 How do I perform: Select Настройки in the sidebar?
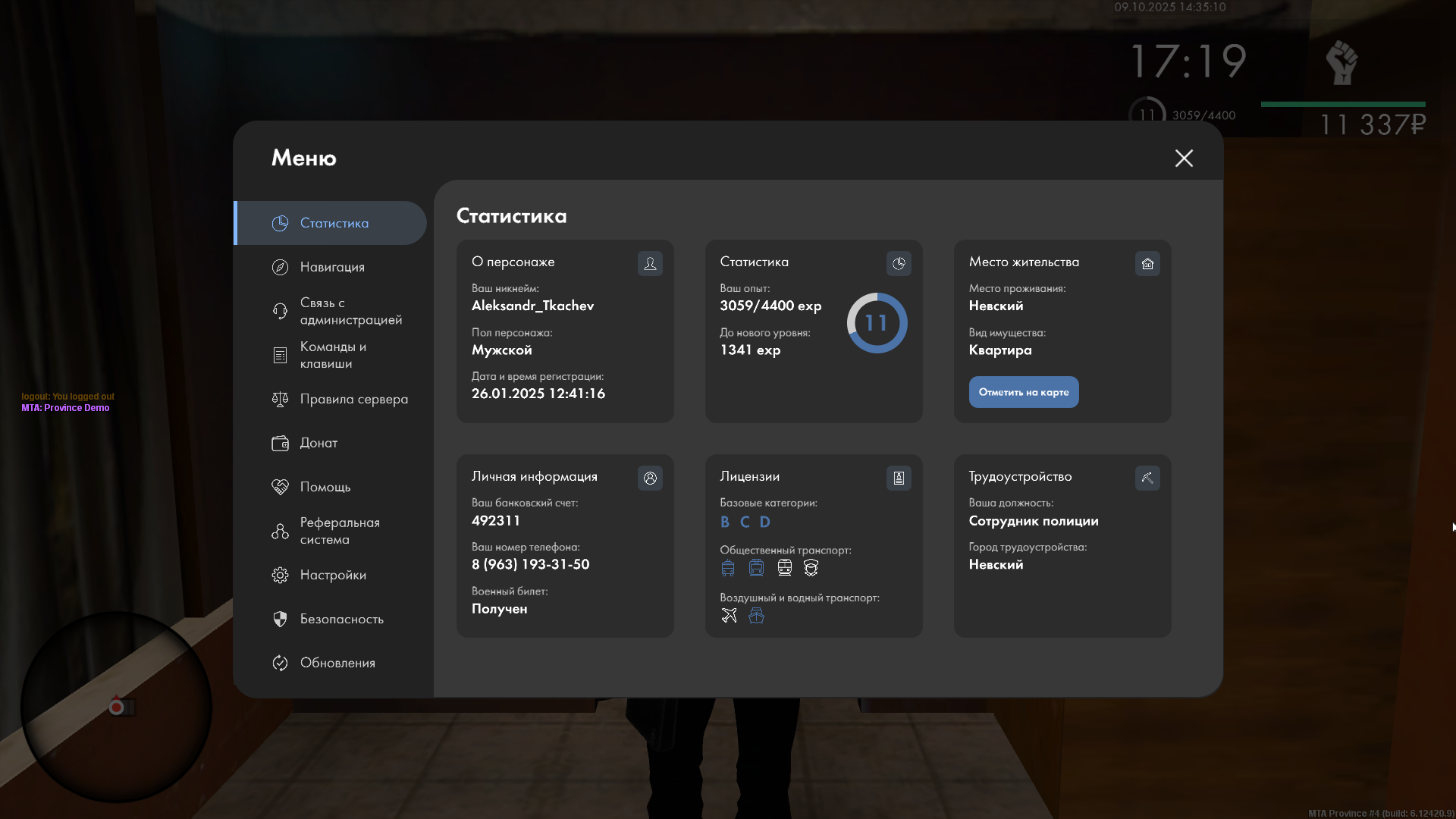point(332,575)
